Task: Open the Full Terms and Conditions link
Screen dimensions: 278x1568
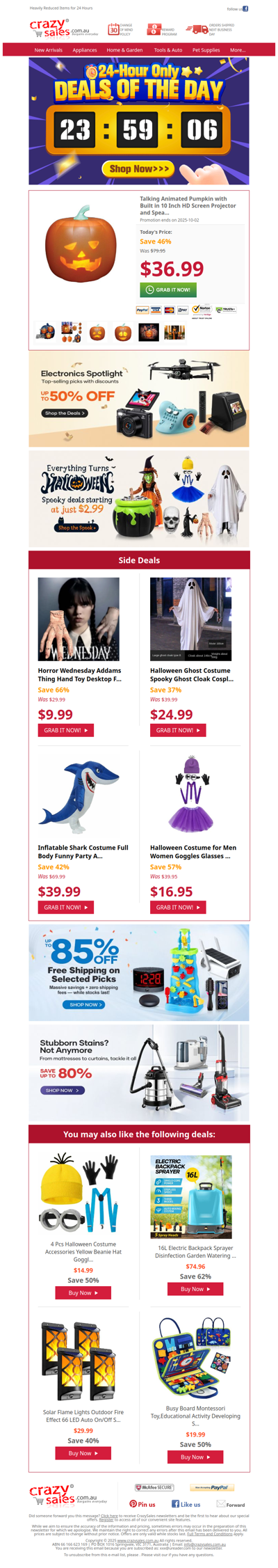Action: 209,1534
